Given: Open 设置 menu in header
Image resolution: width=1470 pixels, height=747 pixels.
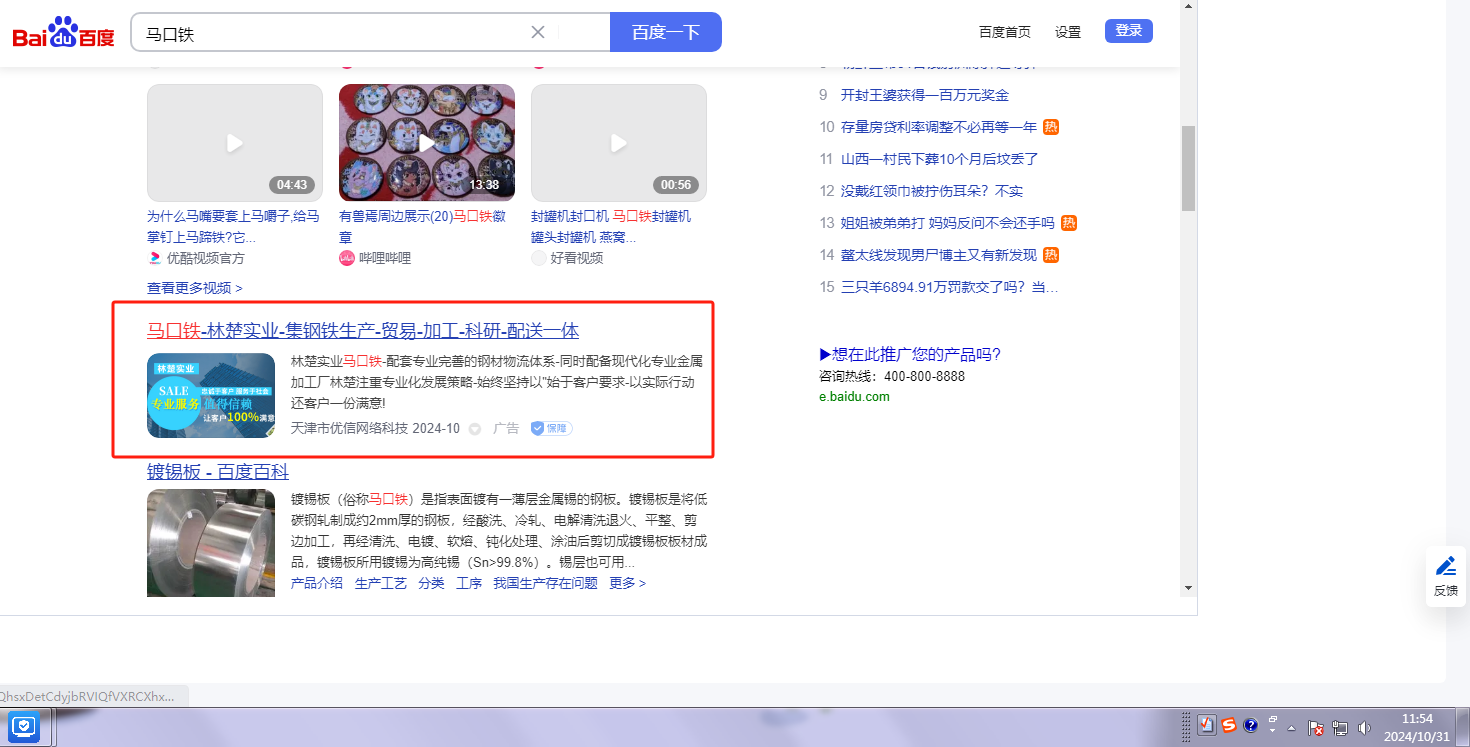Looking at the screenshot, I should 1068,32.
